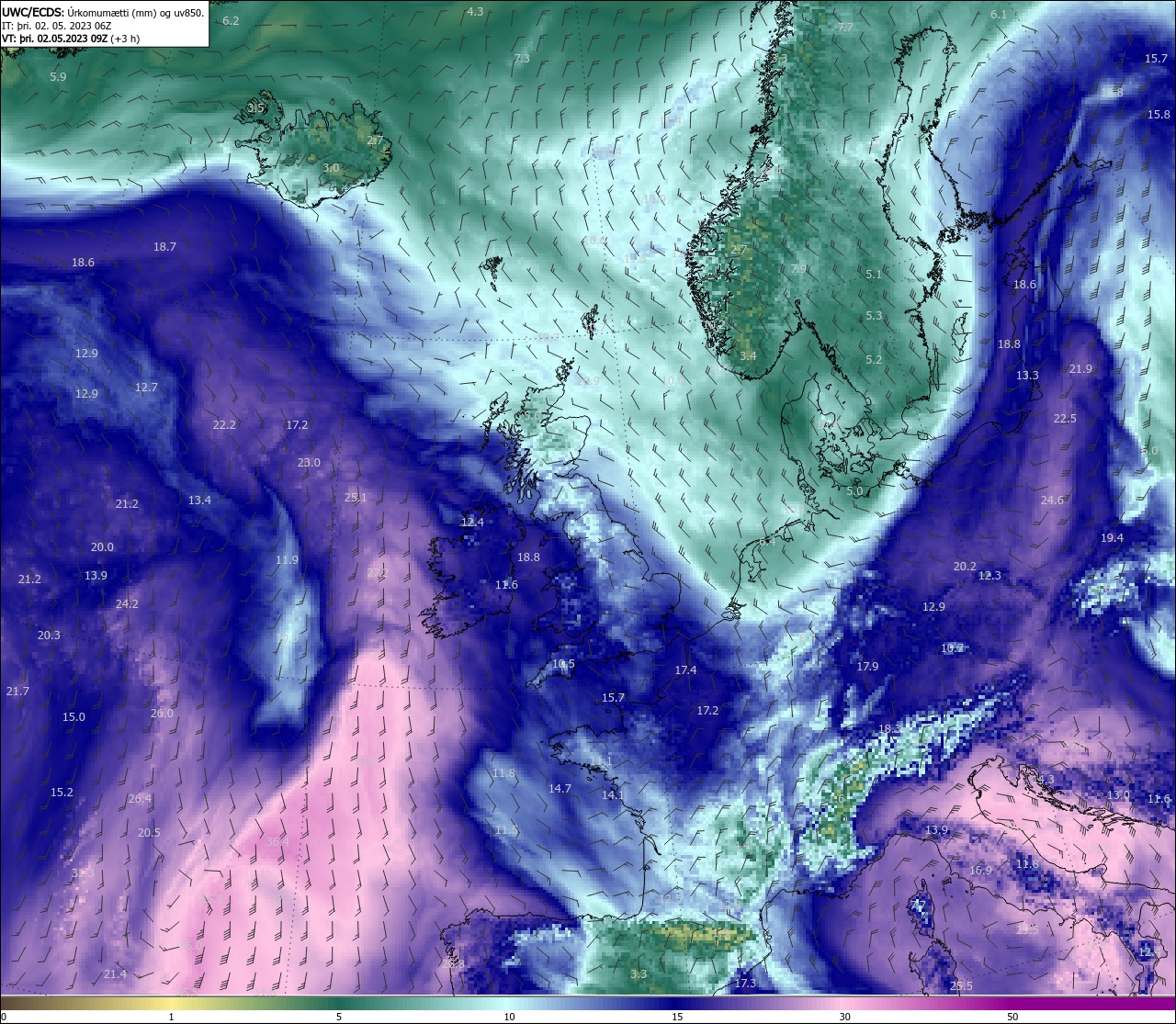
Task: Click the "17.9" value label
Action: tap(867, 667)
